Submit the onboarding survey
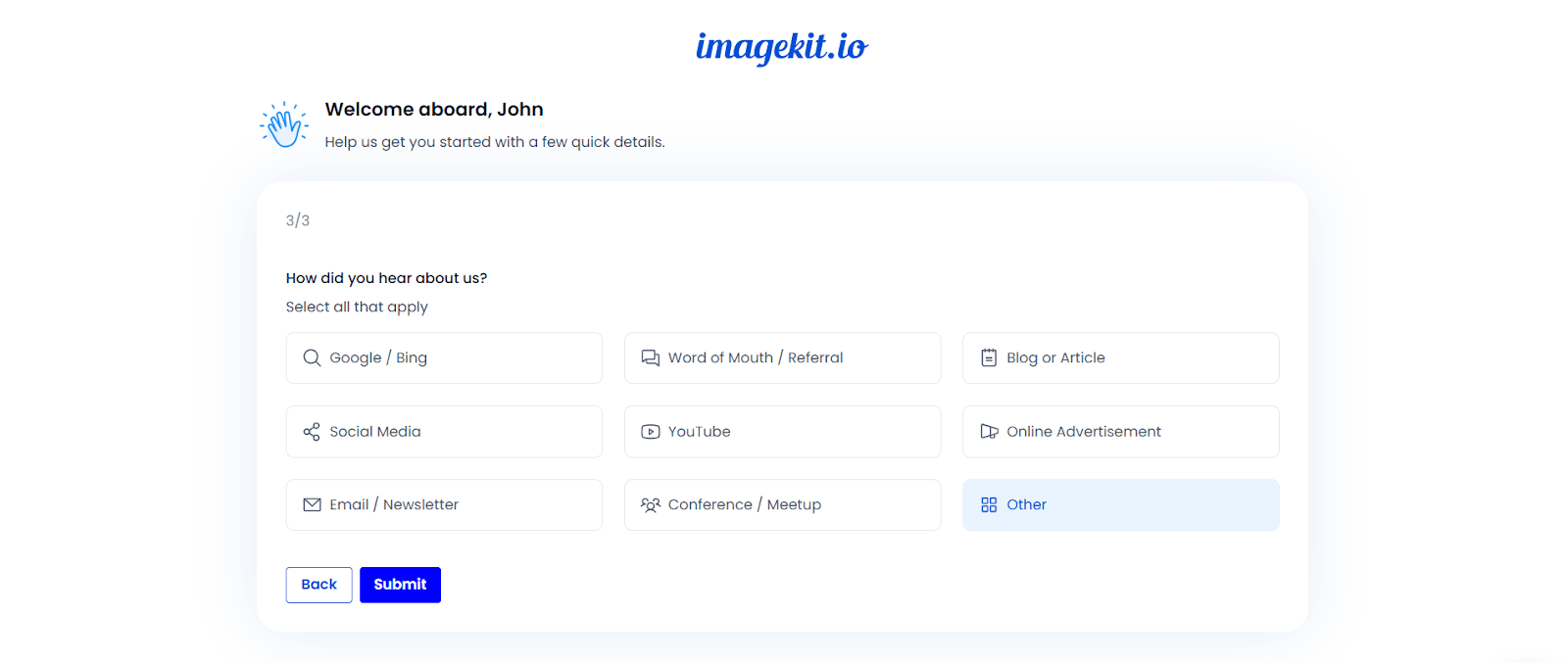The height and width of the screenshot is (663, 1568). coord(400,585)
